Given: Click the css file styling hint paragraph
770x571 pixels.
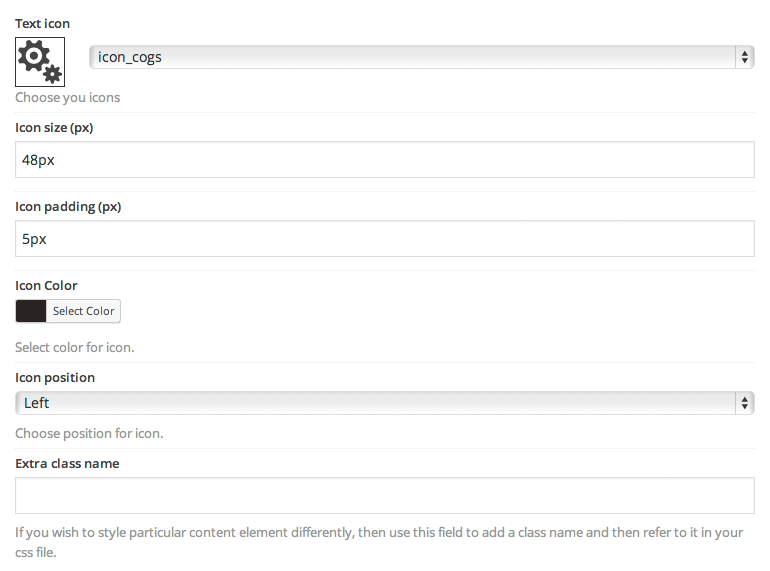Looking at the screenshot, I should (x=379, y=543).
